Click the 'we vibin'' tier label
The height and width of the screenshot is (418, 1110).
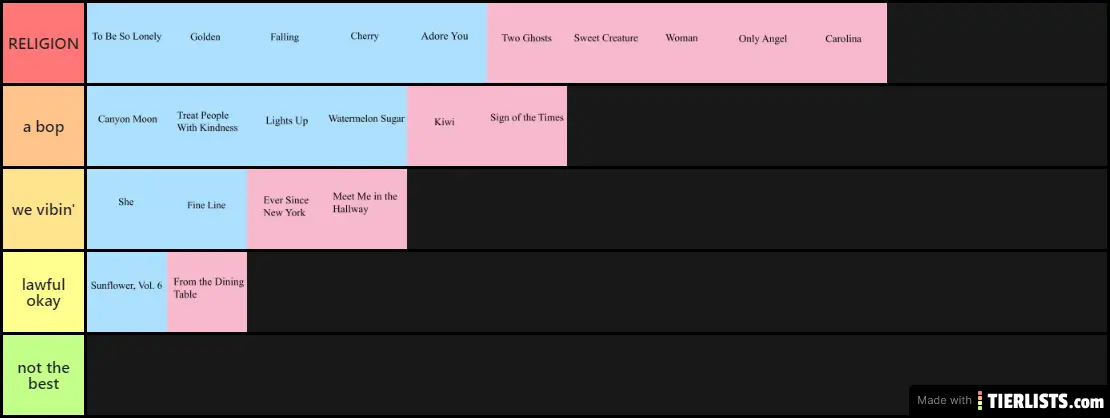pos(43,209)
